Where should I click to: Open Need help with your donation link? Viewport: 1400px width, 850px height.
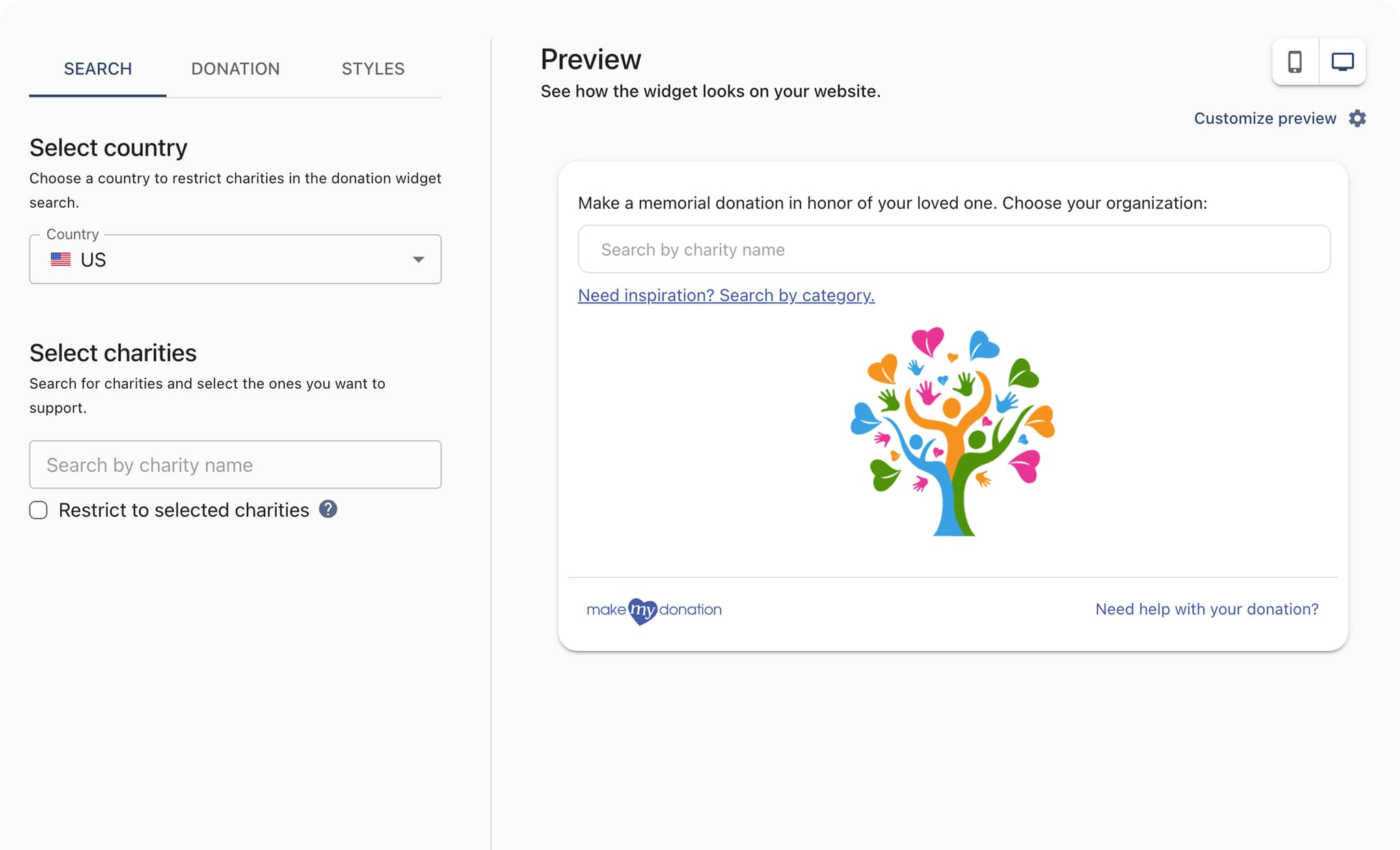[1207, 609]
